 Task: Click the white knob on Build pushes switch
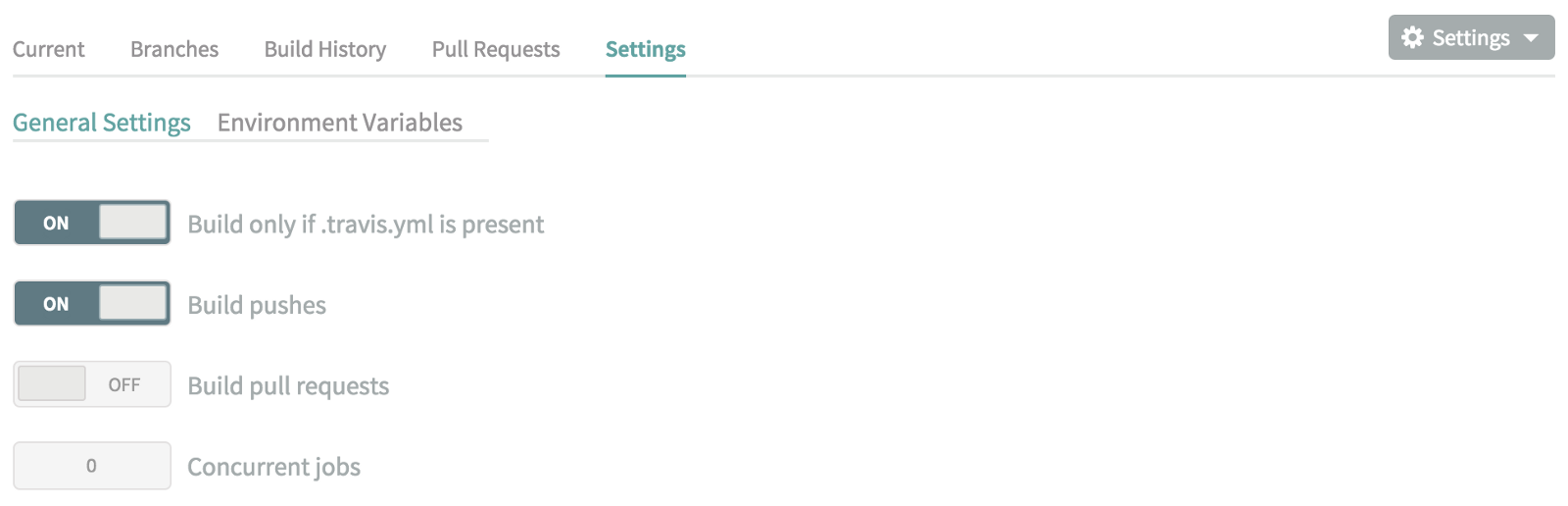[x=133, y=303]
